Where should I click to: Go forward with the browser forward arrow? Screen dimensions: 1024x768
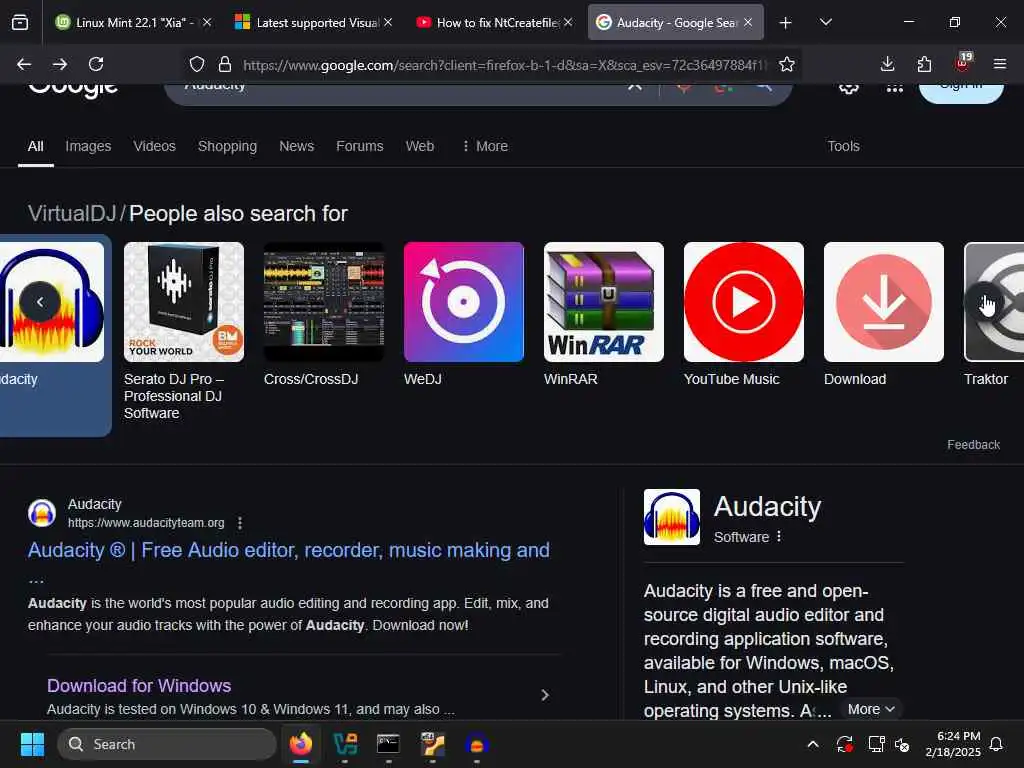(60, 64)
